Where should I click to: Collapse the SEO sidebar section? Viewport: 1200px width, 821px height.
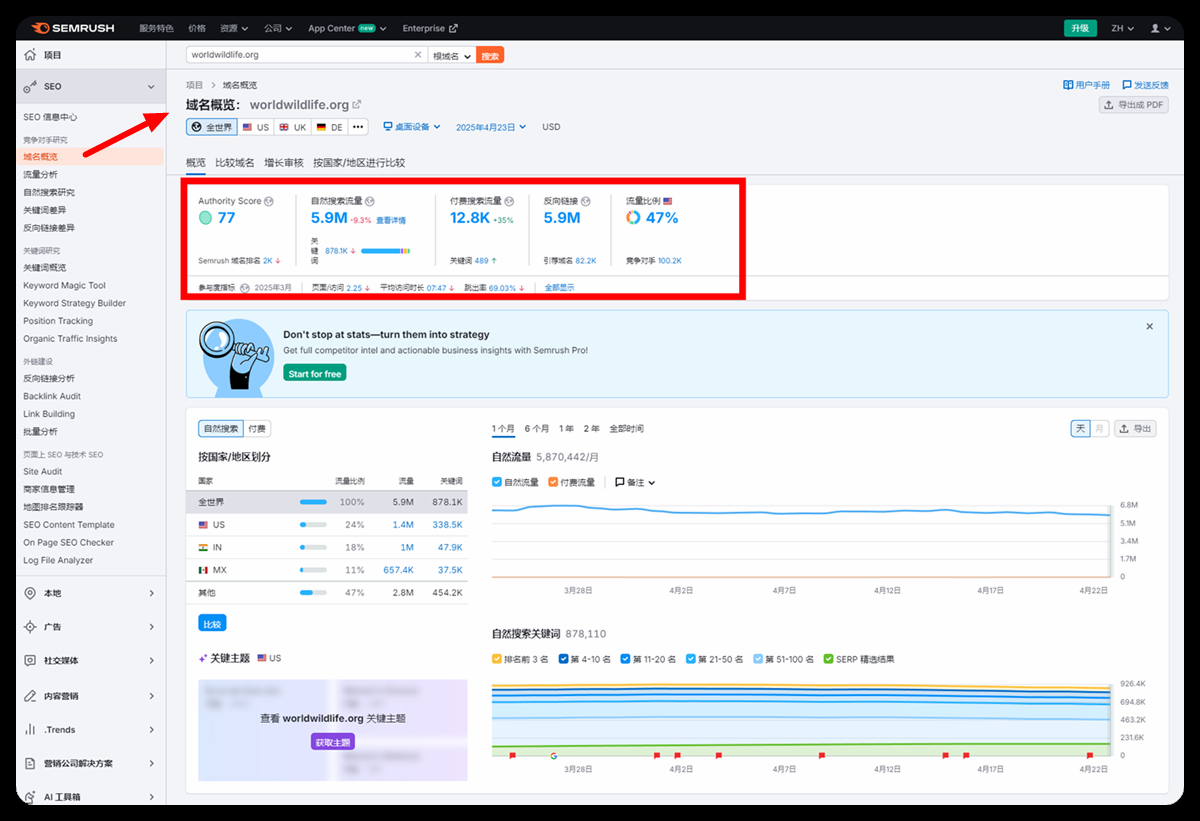[x=151, y=87]
